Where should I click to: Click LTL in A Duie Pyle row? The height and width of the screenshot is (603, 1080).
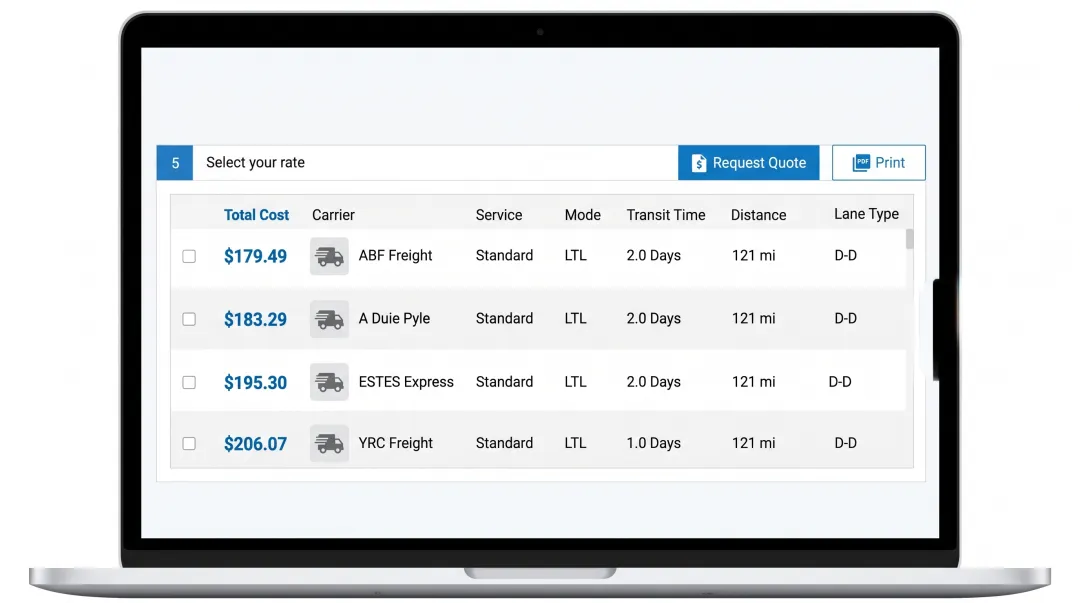point(576,318)
